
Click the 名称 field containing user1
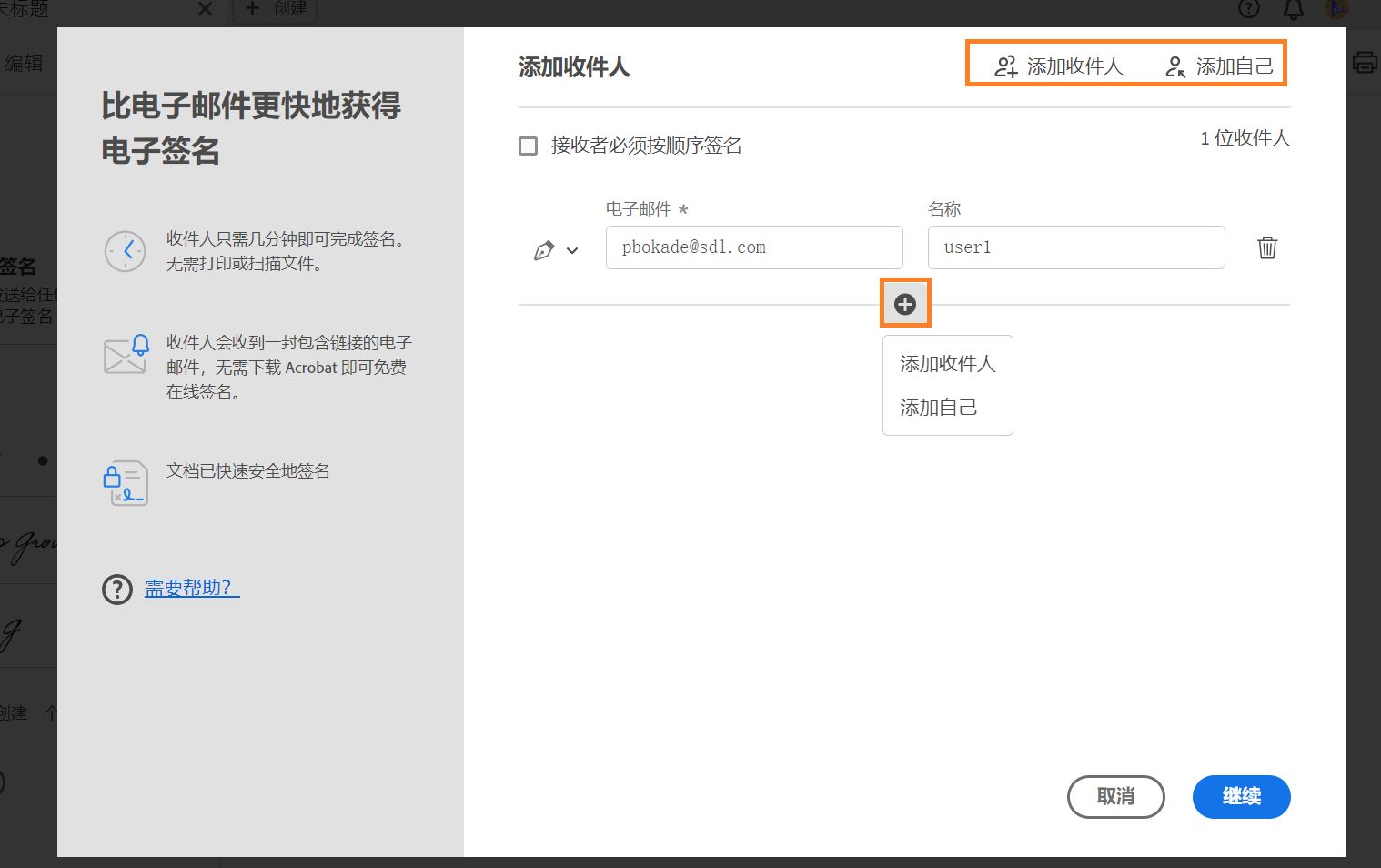pos(1075,247)
